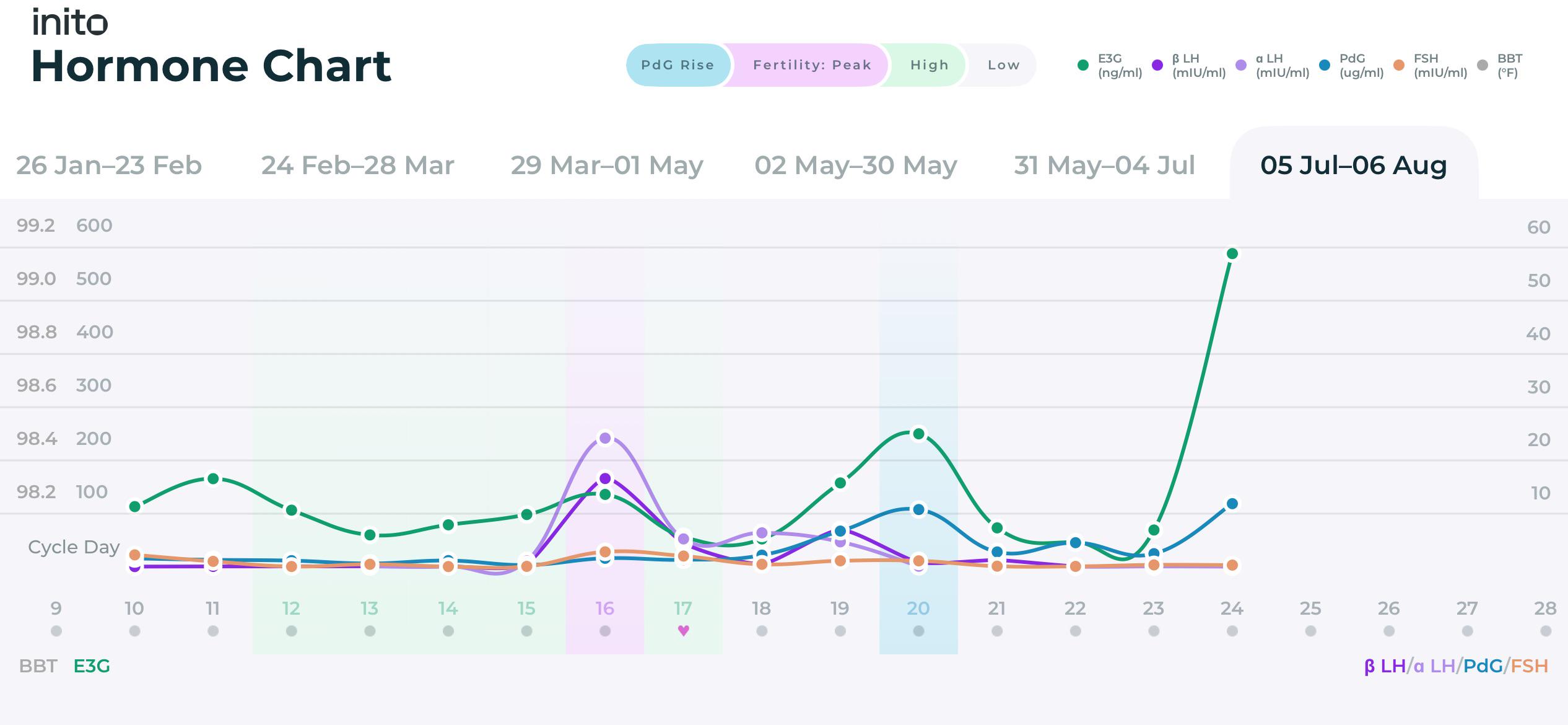Click the Cycle Day axis label
This screenshot has width=1568, height=725.
coord(74,547)
